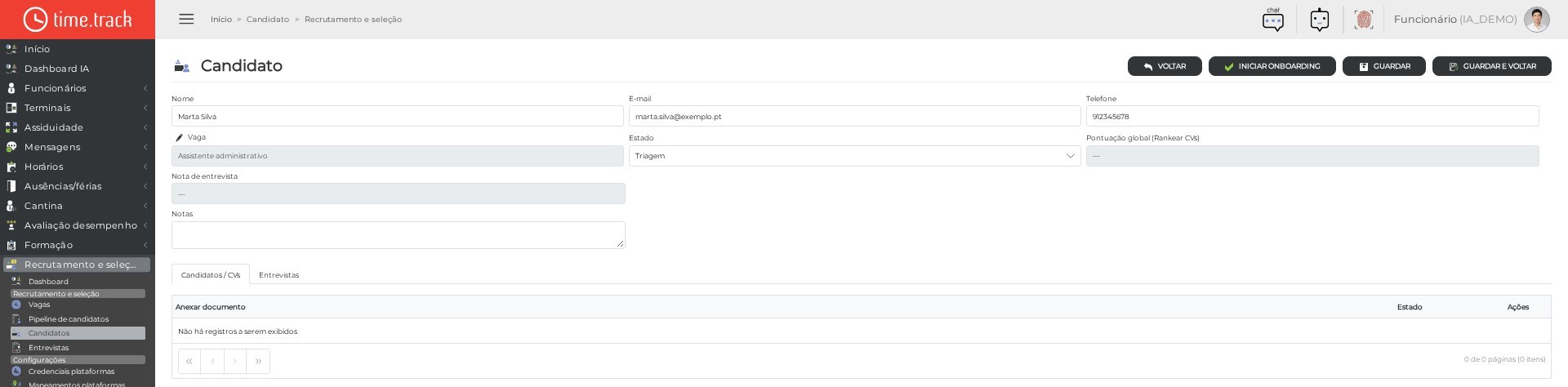Expand the Formação menu chevron

145,245
